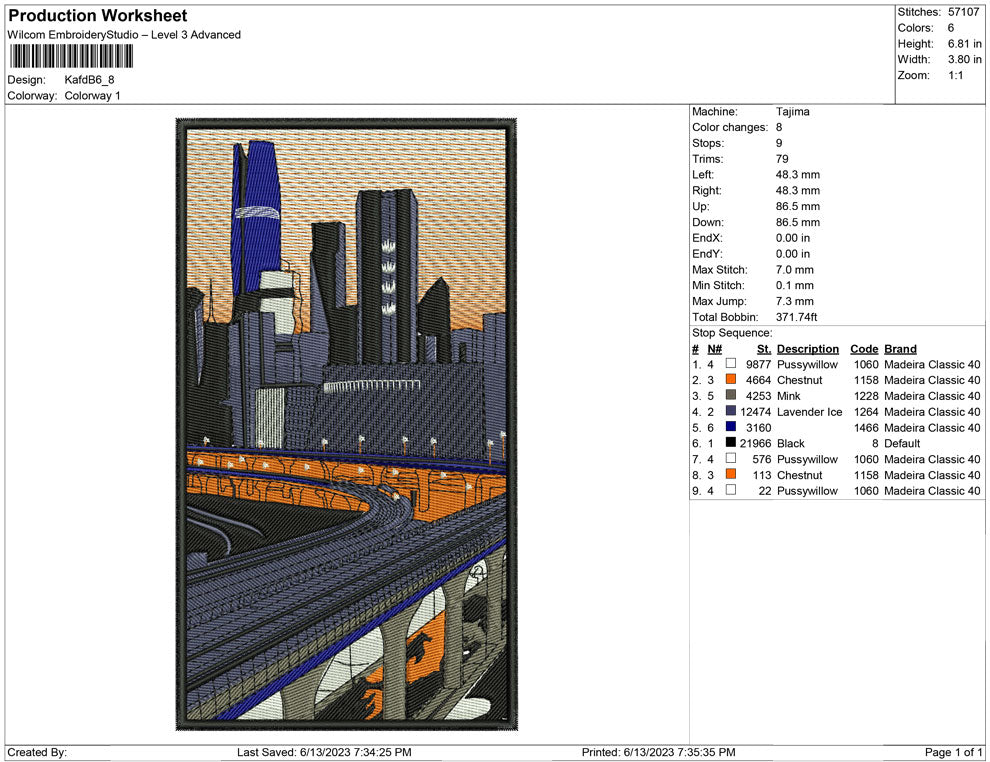Image resolution: width=990 pixels, height=762 pixels.
Task: Click the white swatch for stop 1 (9877 stitches)
Action: (731, 364)
